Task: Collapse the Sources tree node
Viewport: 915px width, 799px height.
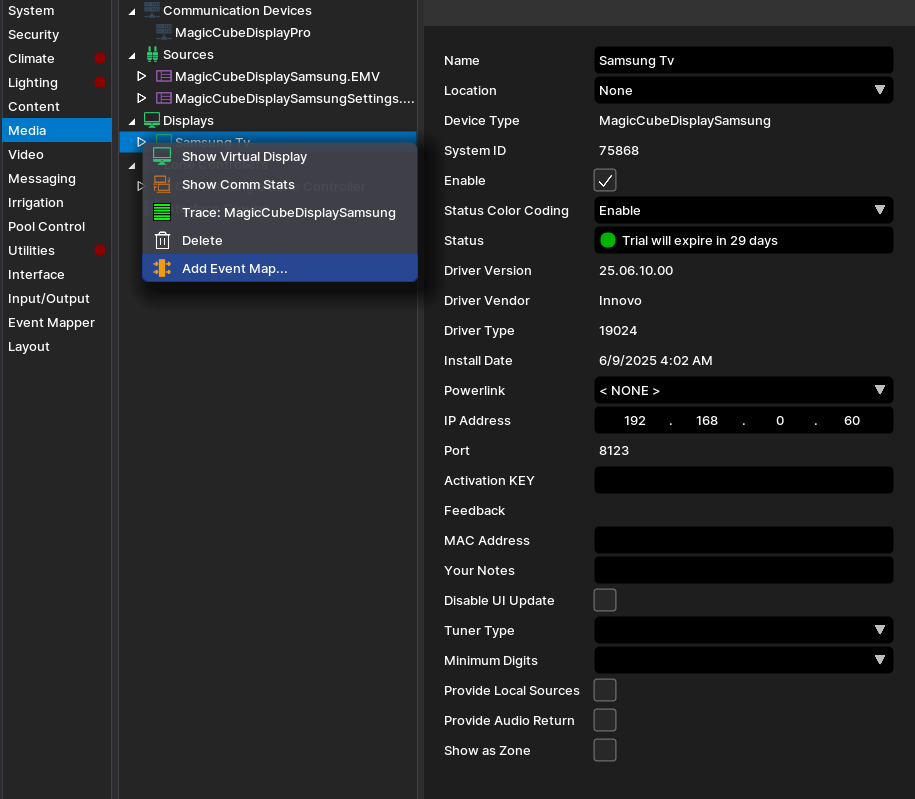Action: click(132, 55)
